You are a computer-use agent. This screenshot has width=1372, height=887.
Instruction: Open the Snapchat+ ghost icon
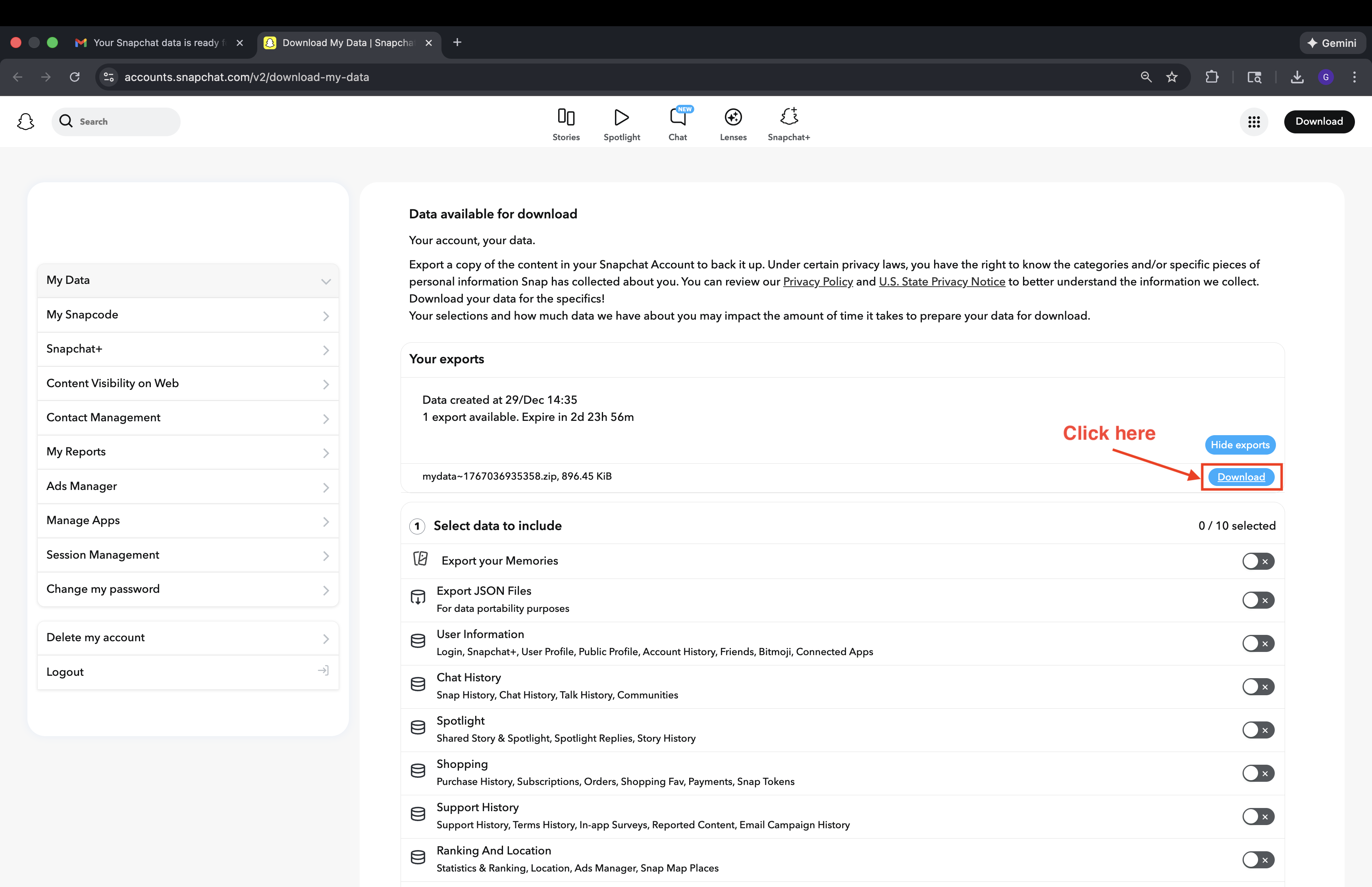coord(788,118)
